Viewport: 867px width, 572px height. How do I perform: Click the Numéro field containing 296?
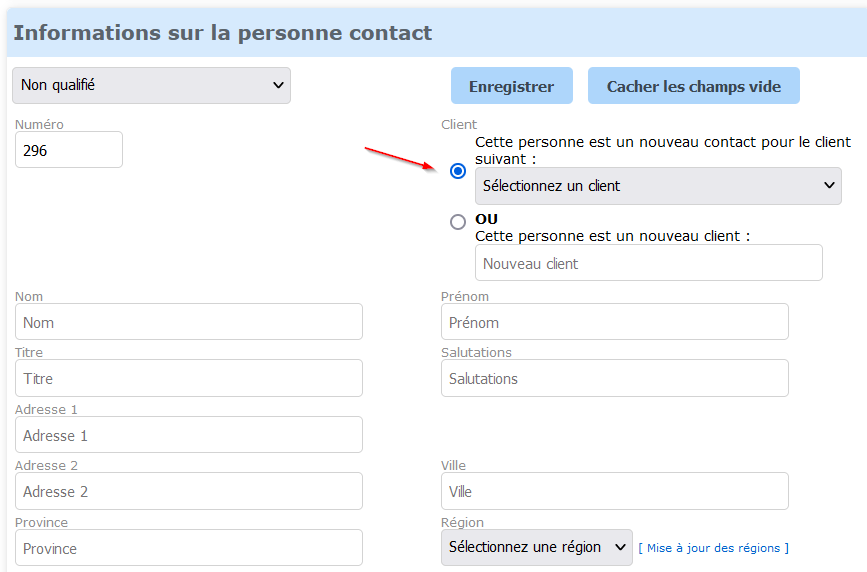(69, 150)
